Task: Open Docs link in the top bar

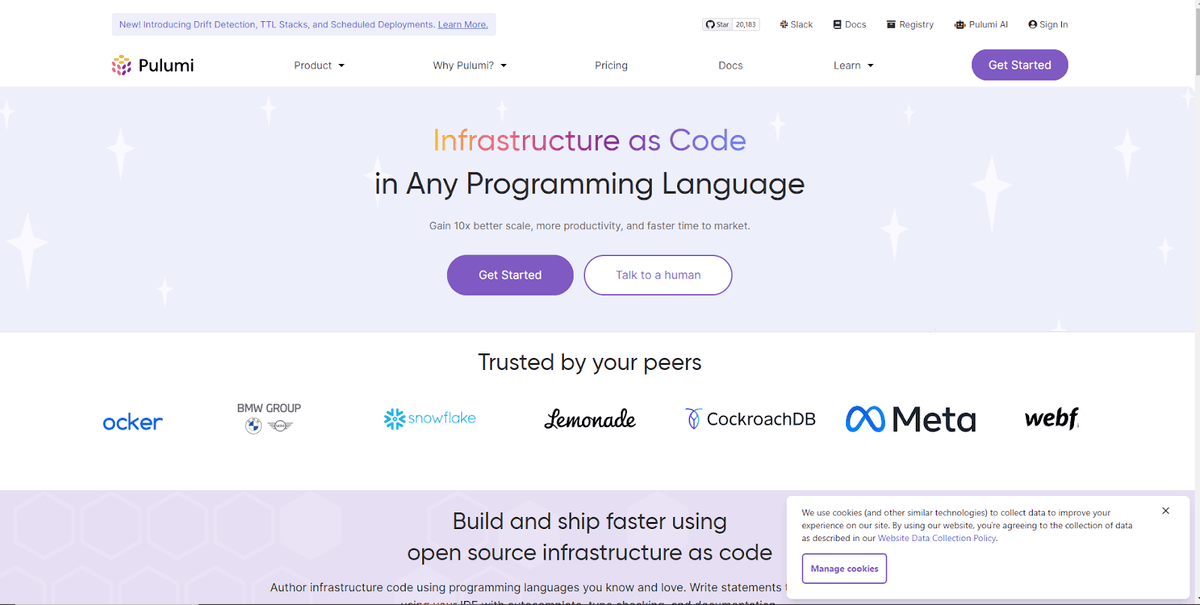Action: click(850, 24)
